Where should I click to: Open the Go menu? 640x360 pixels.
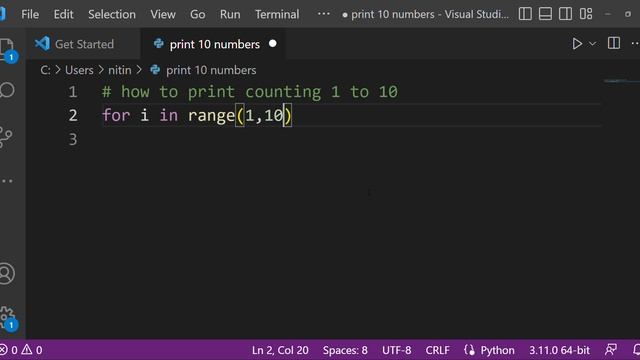(x=198, y=14)
